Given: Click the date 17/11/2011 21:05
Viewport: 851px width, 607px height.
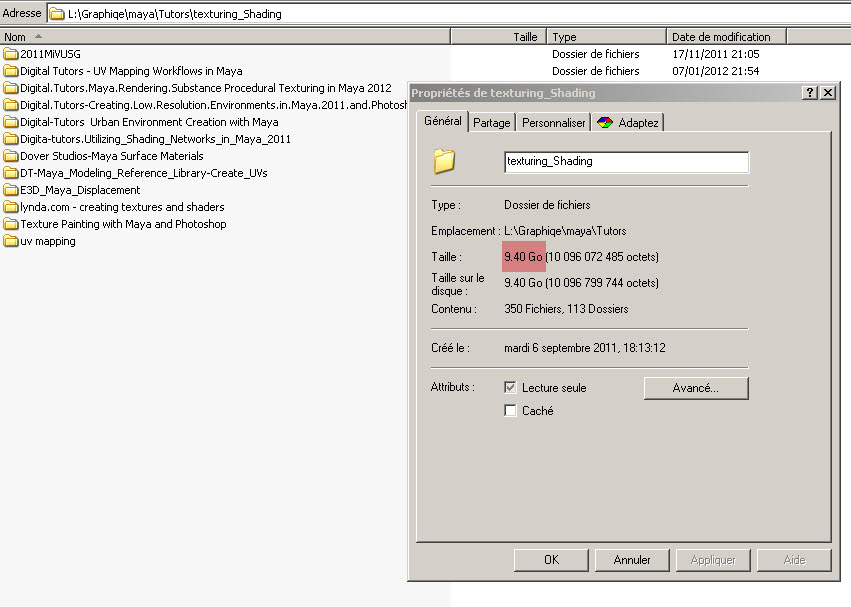Looking at the screenshot, I should [x=715, y=54].
